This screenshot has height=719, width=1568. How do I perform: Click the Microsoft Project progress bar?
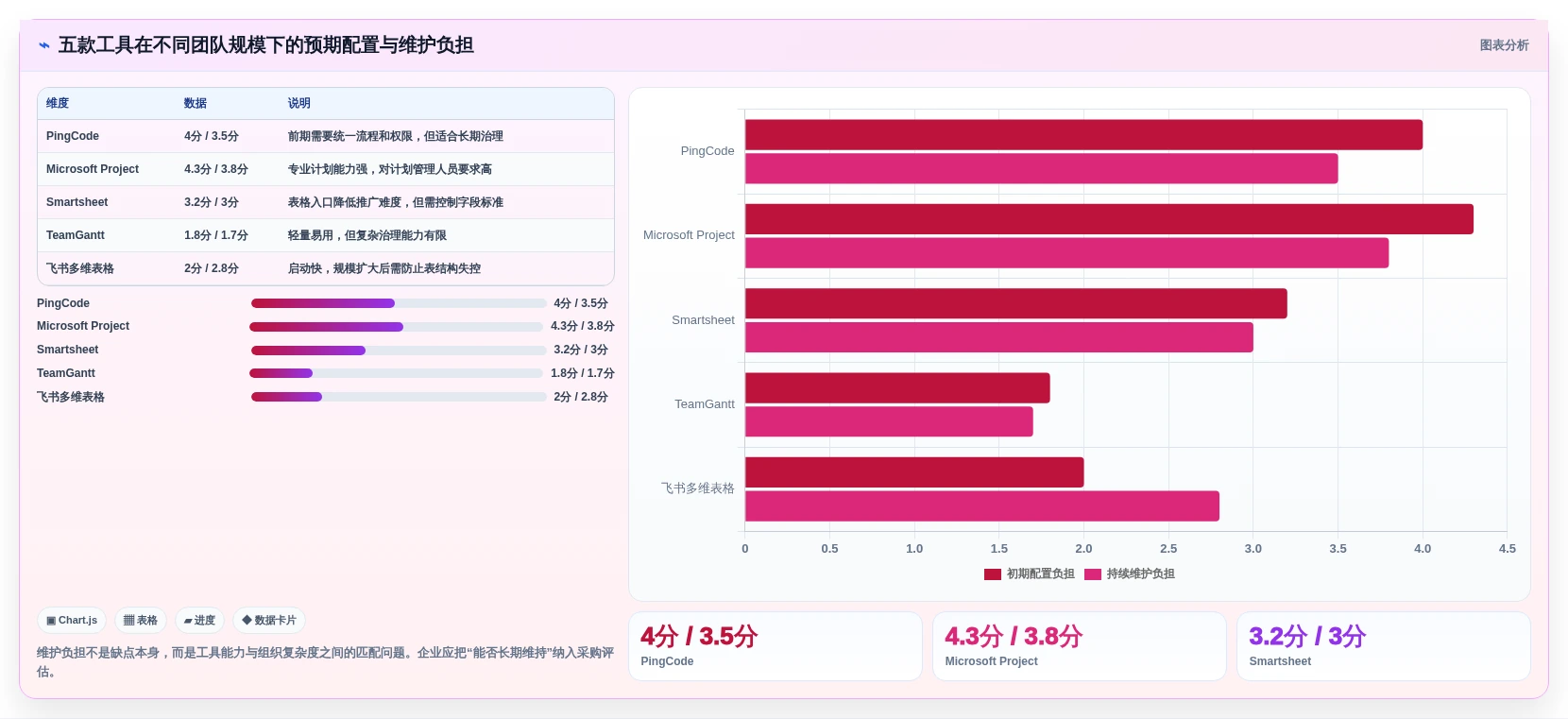(x=397, y=327)
